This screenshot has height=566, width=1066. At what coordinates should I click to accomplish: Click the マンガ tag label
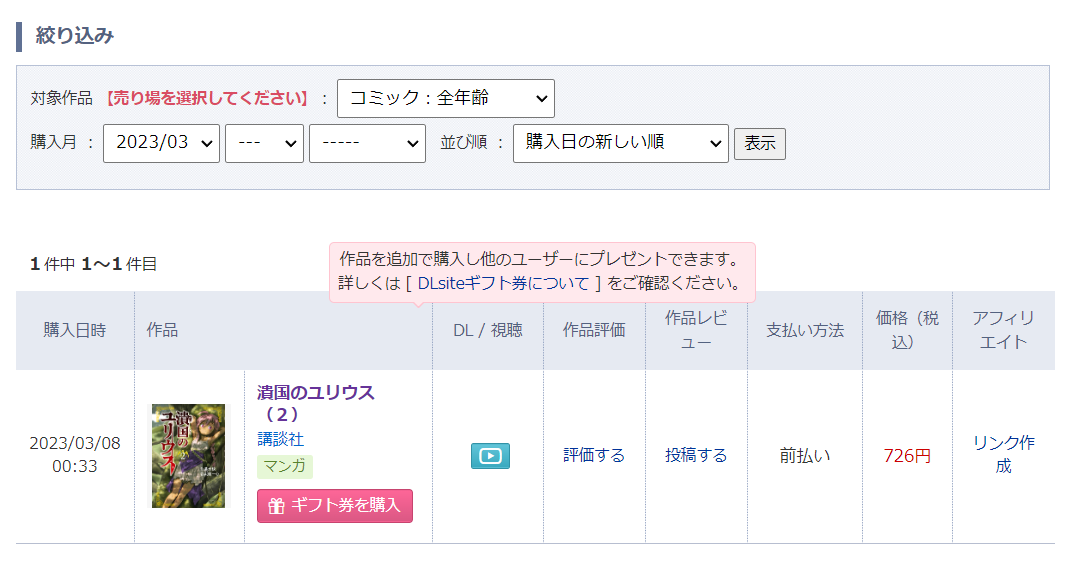point(285,467)
